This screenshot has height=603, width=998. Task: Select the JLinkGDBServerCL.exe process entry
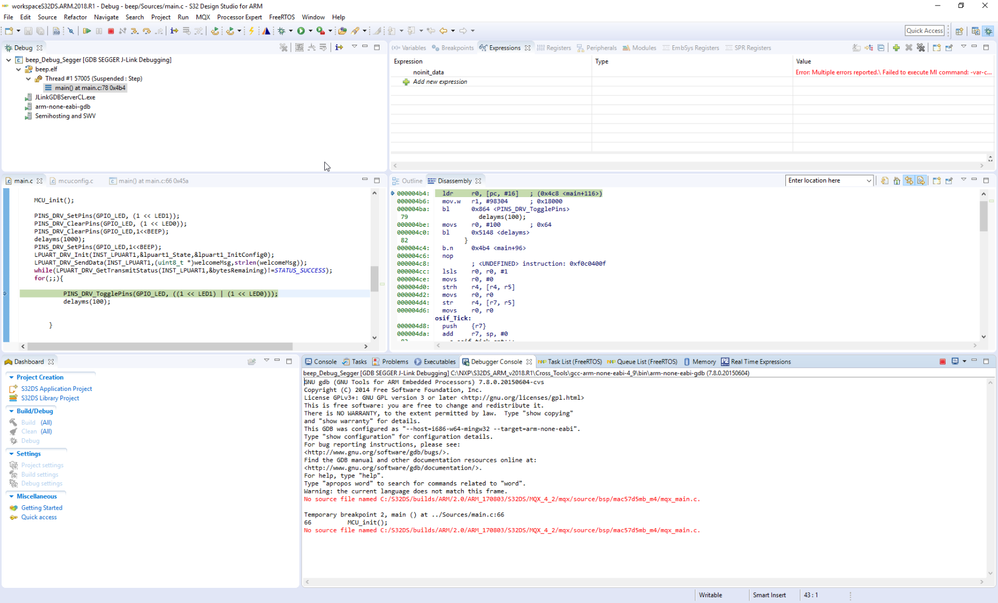coord(65,97)
